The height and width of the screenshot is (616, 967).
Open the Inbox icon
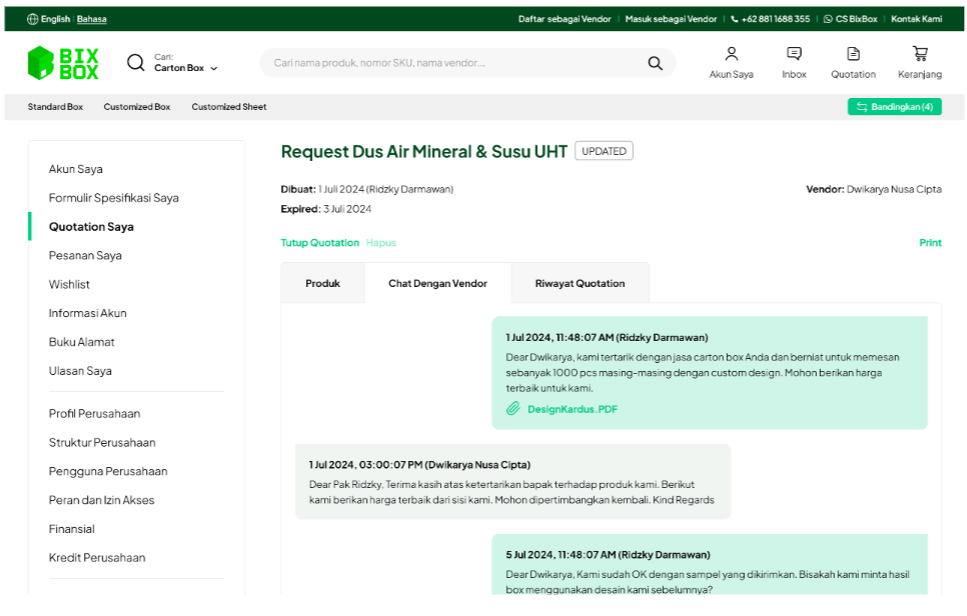coord(794,54)
